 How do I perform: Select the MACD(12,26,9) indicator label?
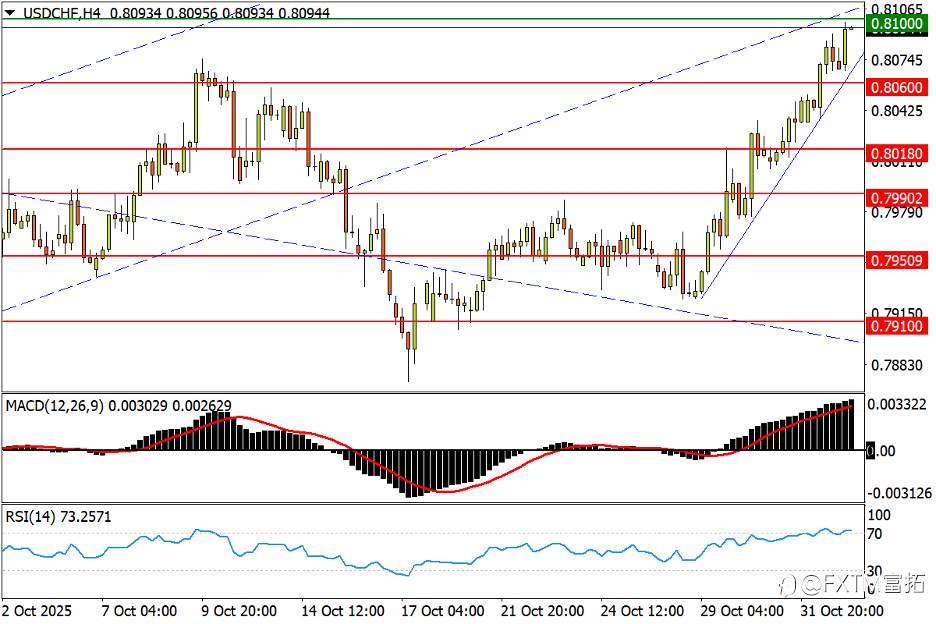[54, 406]
